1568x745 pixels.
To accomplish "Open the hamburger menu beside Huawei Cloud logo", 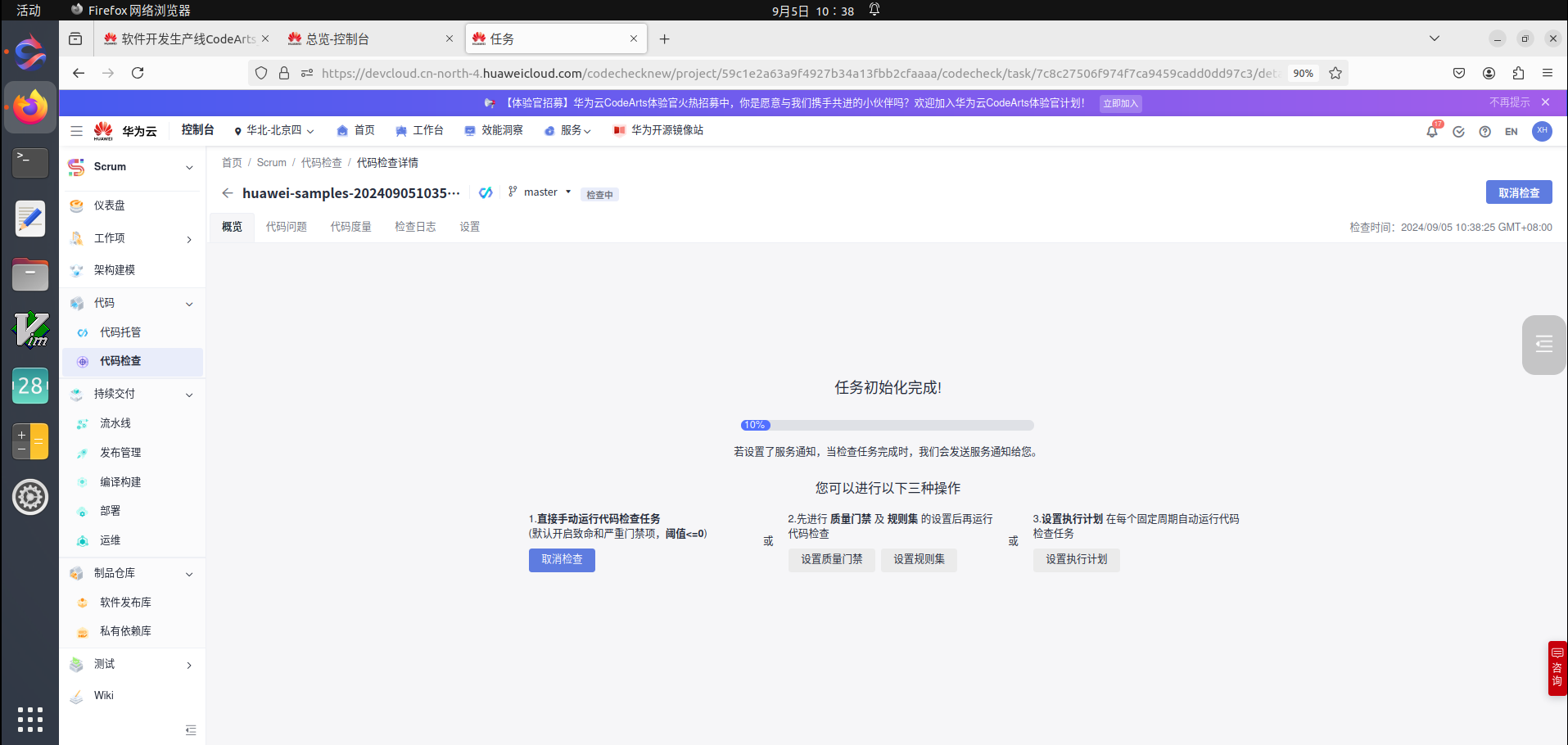I will [76, 131].
